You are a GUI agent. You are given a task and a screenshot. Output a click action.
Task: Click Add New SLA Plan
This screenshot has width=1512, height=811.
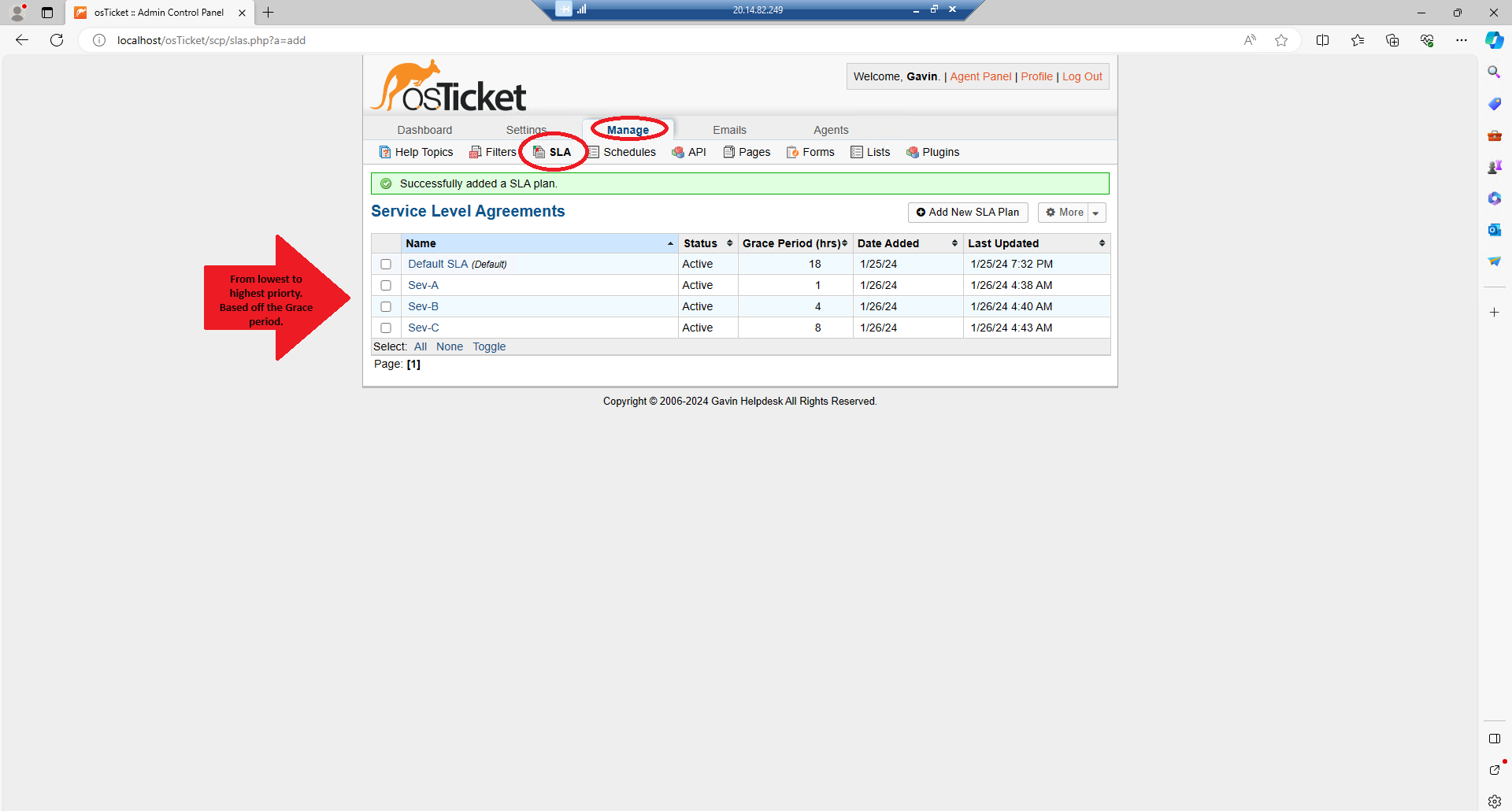coord(967,213)
